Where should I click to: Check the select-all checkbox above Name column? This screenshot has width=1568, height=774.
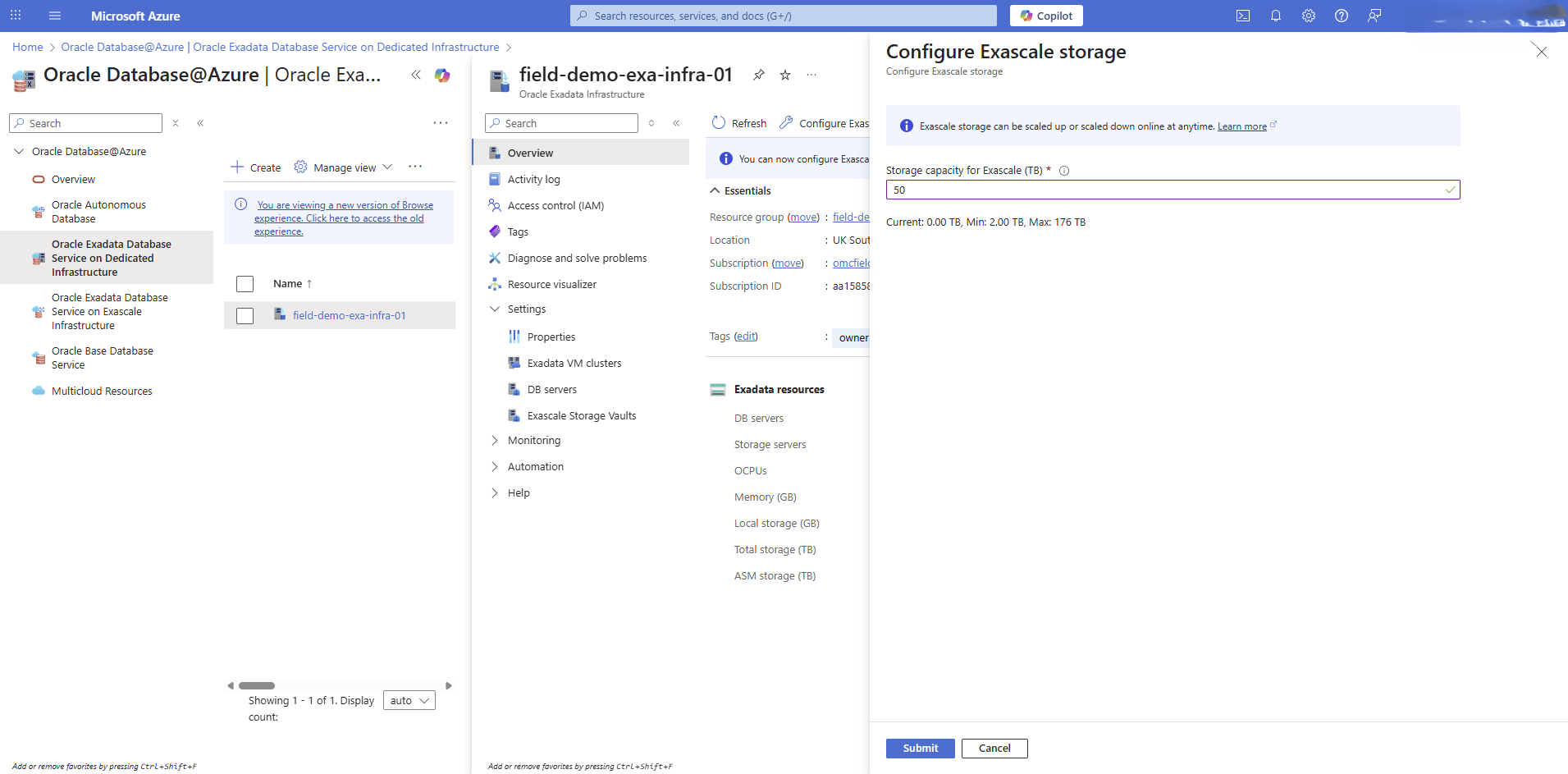tap(245, 283)
